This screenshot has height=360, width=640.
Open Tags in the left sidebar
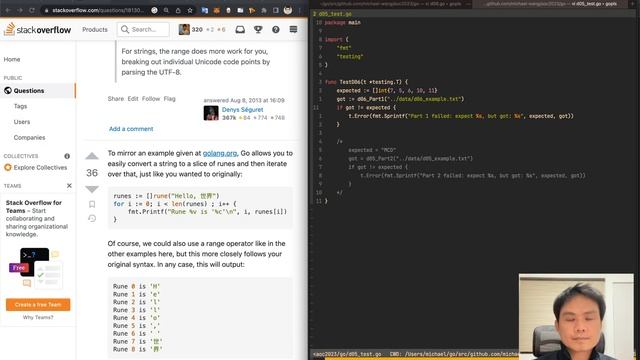[x=20, y=106]
